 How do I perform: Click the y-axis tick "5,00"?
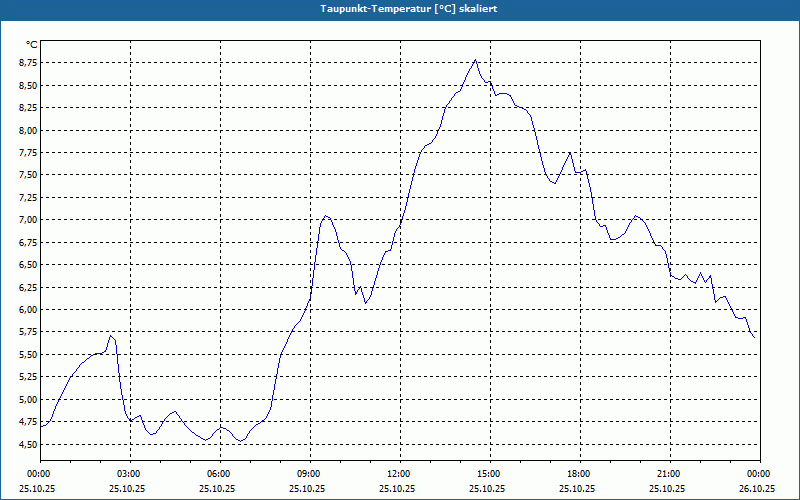click(28, 399)
